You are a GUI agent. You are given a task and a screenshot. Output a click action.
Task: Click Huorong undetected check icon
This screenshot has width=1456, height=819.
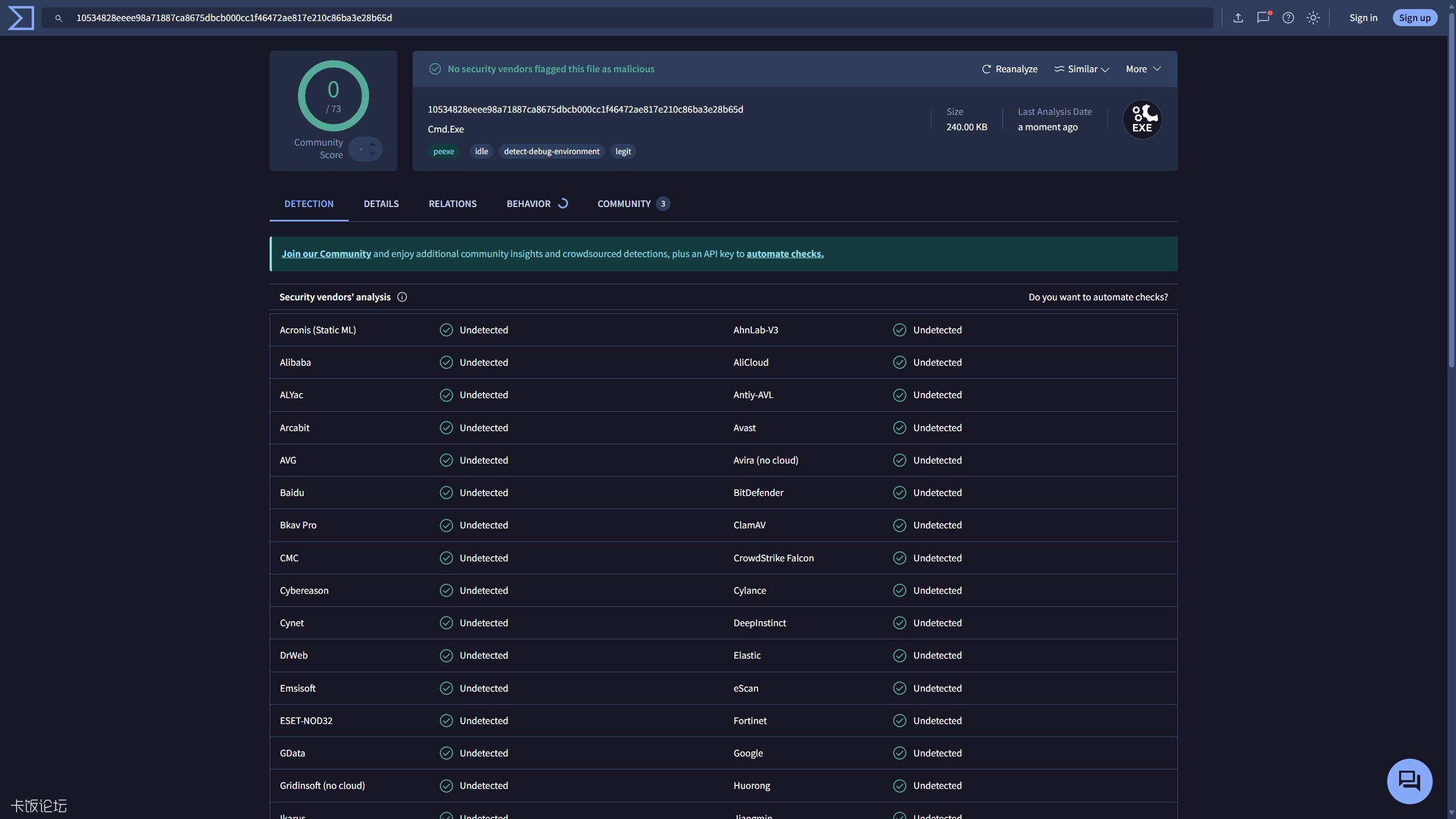pyautogui.click(x=900, y=785)
